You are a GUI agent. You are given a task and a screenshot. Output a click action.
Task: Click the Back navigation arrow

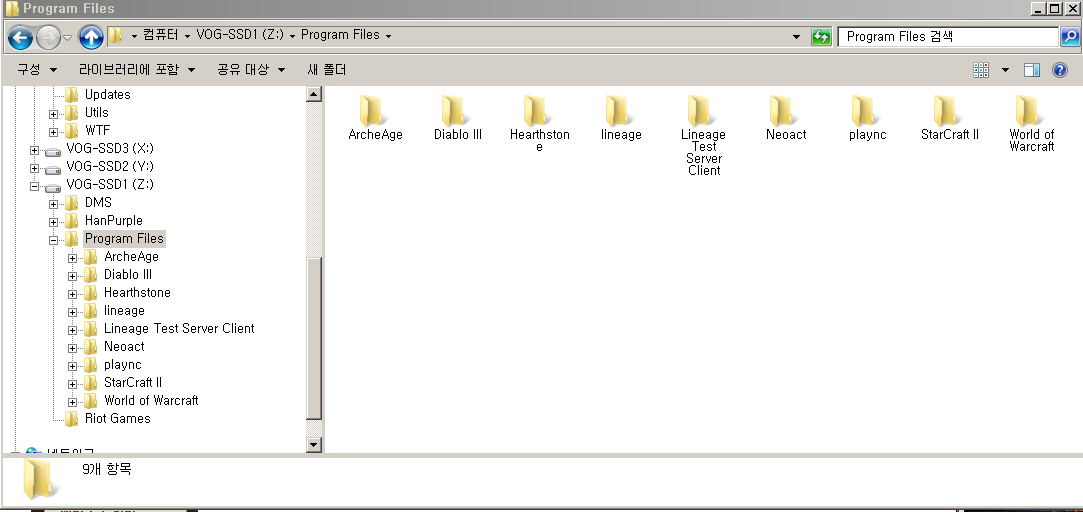tap(20, 37)
